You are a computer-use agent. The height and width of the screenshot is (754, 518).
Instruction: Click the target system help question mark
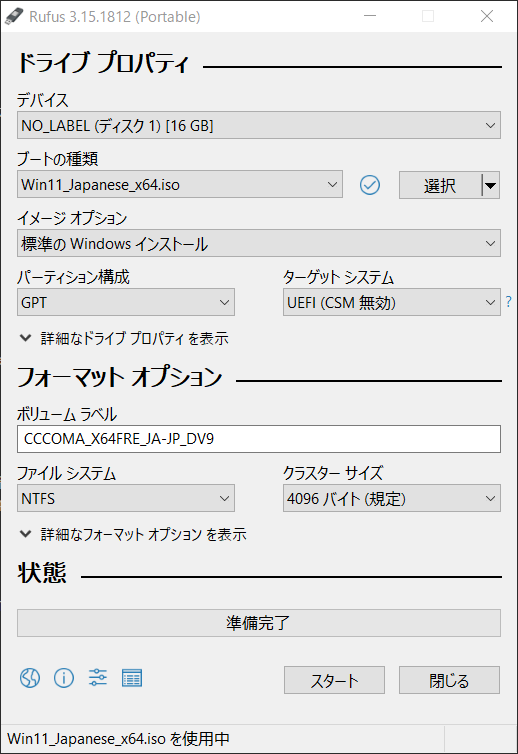pos(508,302)
